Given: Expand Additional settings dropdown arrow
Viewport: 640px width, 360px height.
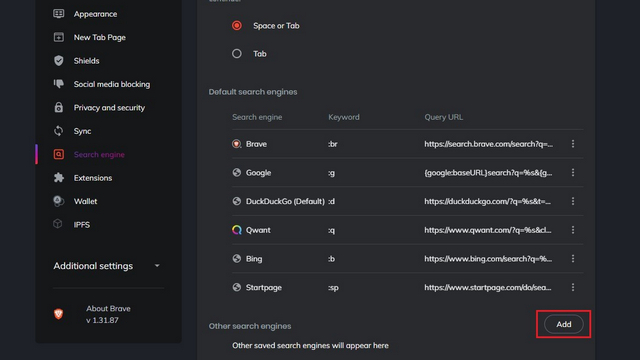Looking at the screenshot, I should coord(157,266).
